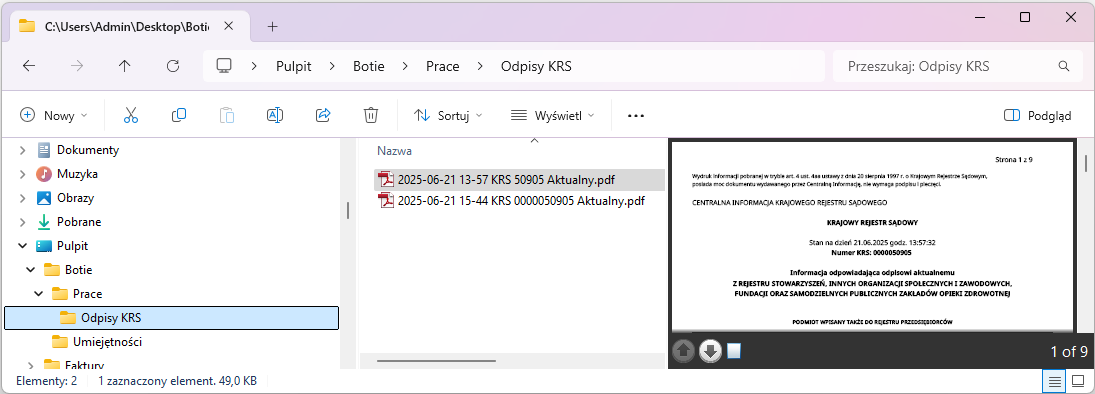Select Botie folder in navigation tree
Screen dimensions: 1095x394
pos(78,270)
